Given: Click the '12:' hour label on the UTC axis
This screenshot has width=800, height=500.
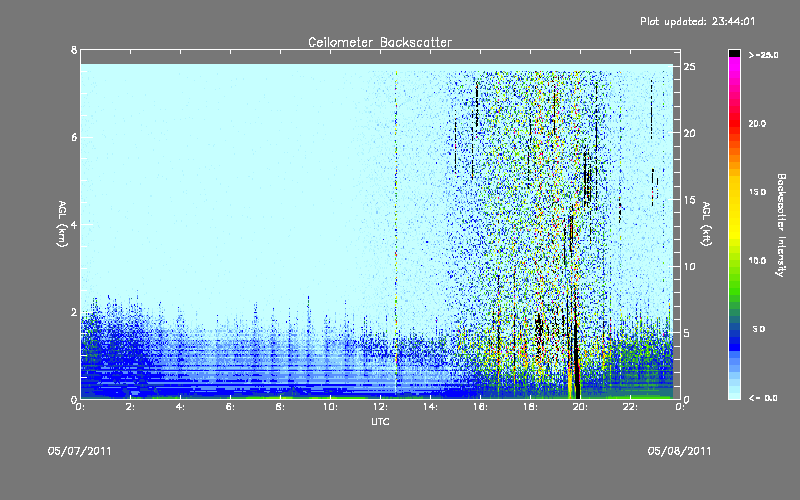Looking at the screenshot, I should pyautogui.click(x=380, y=407).
